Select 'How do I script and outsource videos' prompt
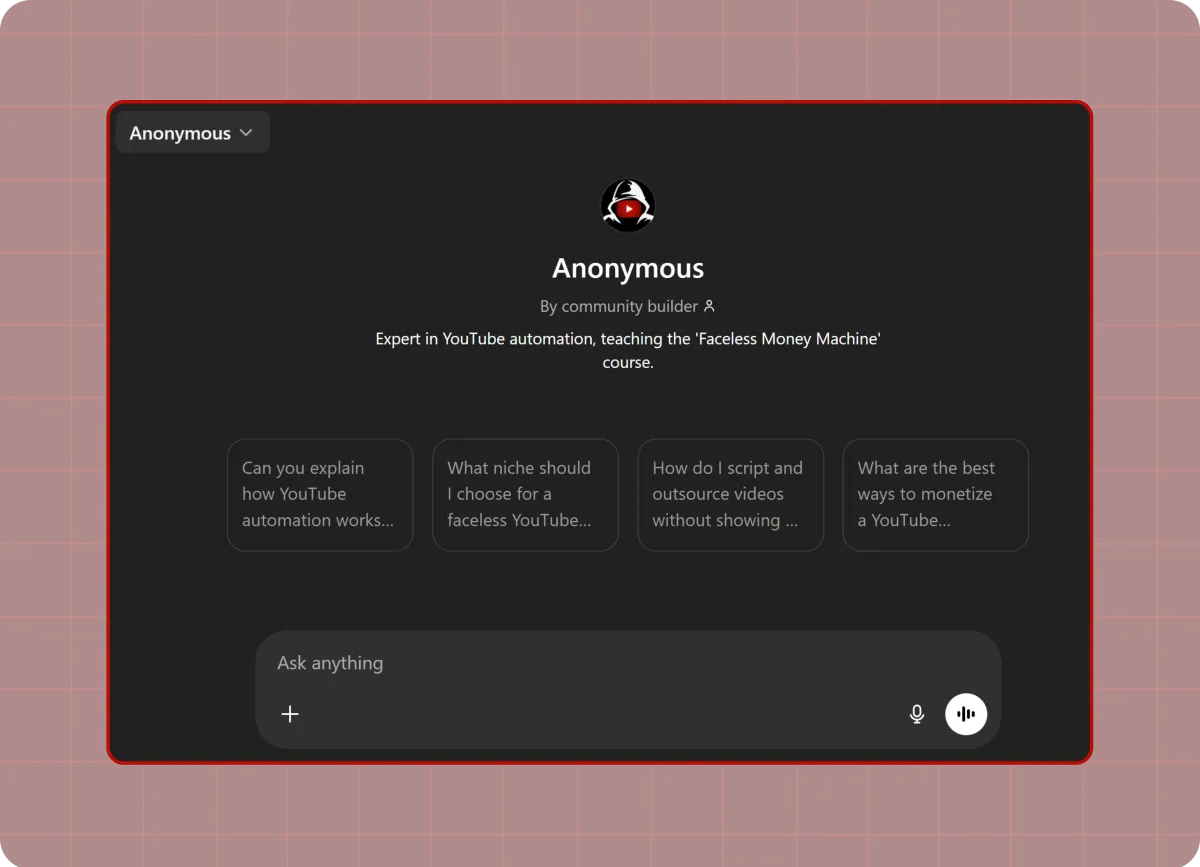Viewport: 1200px width, 867px height. 731,495
